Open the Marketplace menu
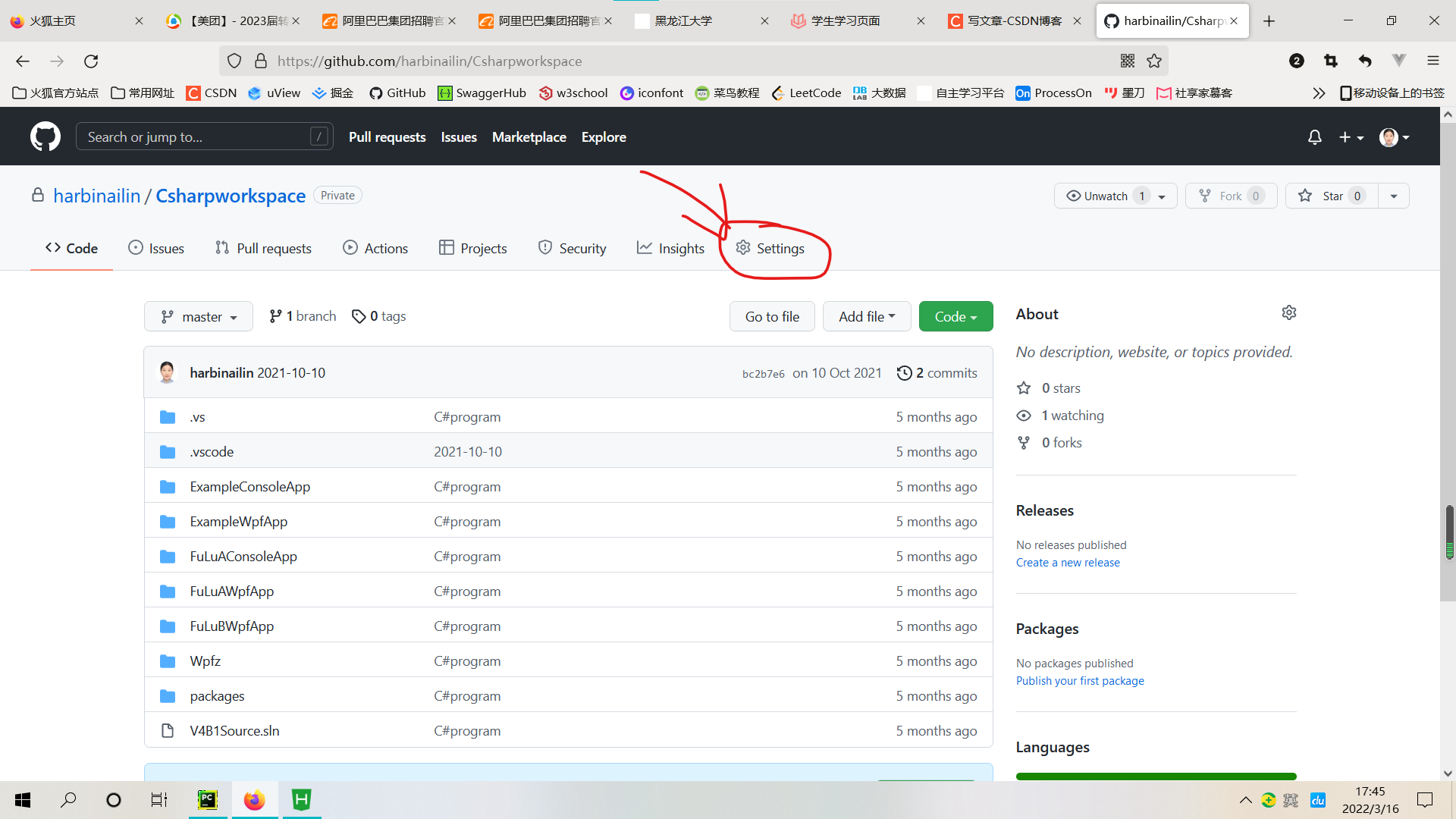 click(529, 137)
